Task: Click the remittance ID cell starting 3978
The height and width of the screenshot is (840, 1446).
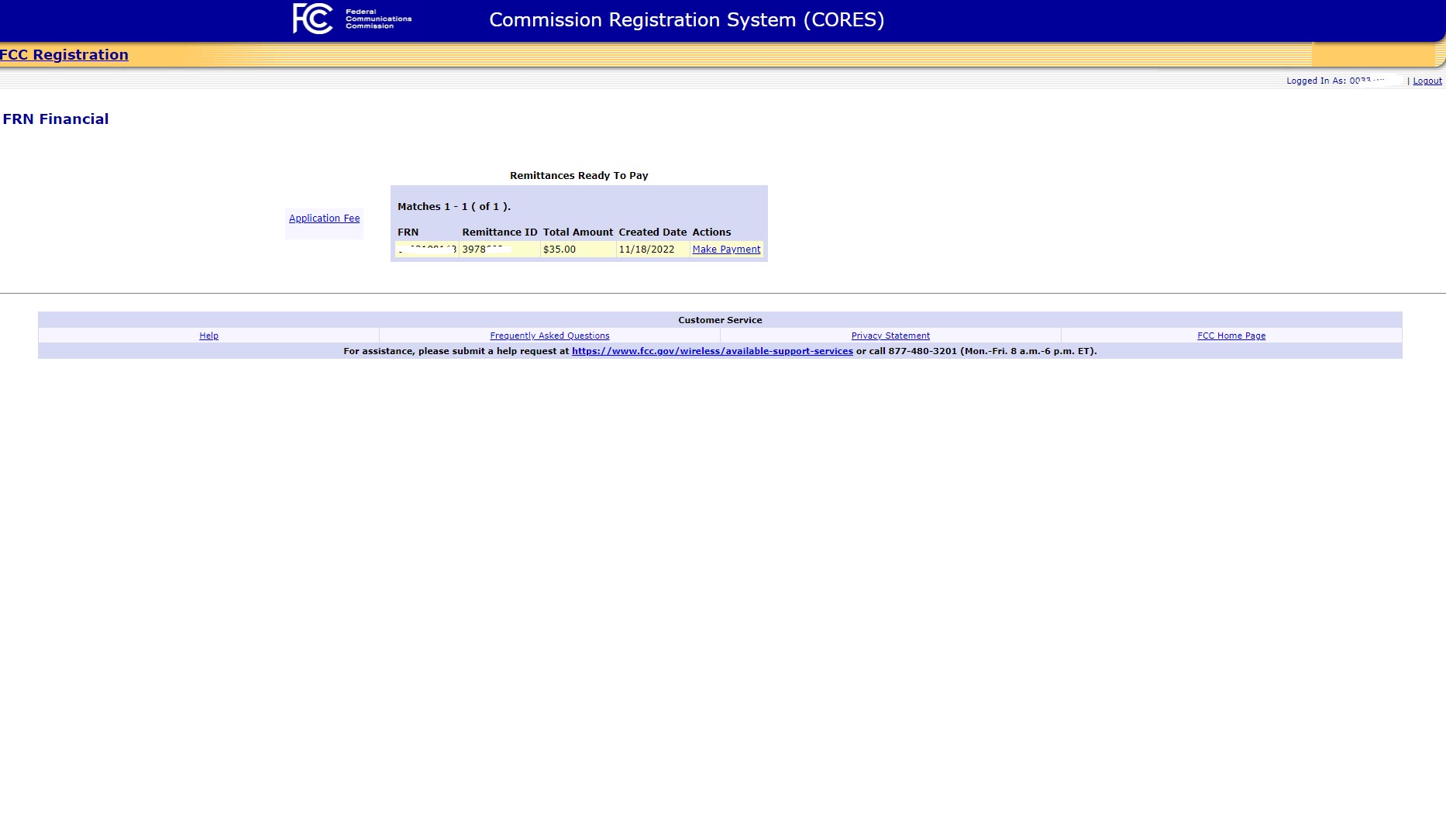Action: tap(500, 250)
